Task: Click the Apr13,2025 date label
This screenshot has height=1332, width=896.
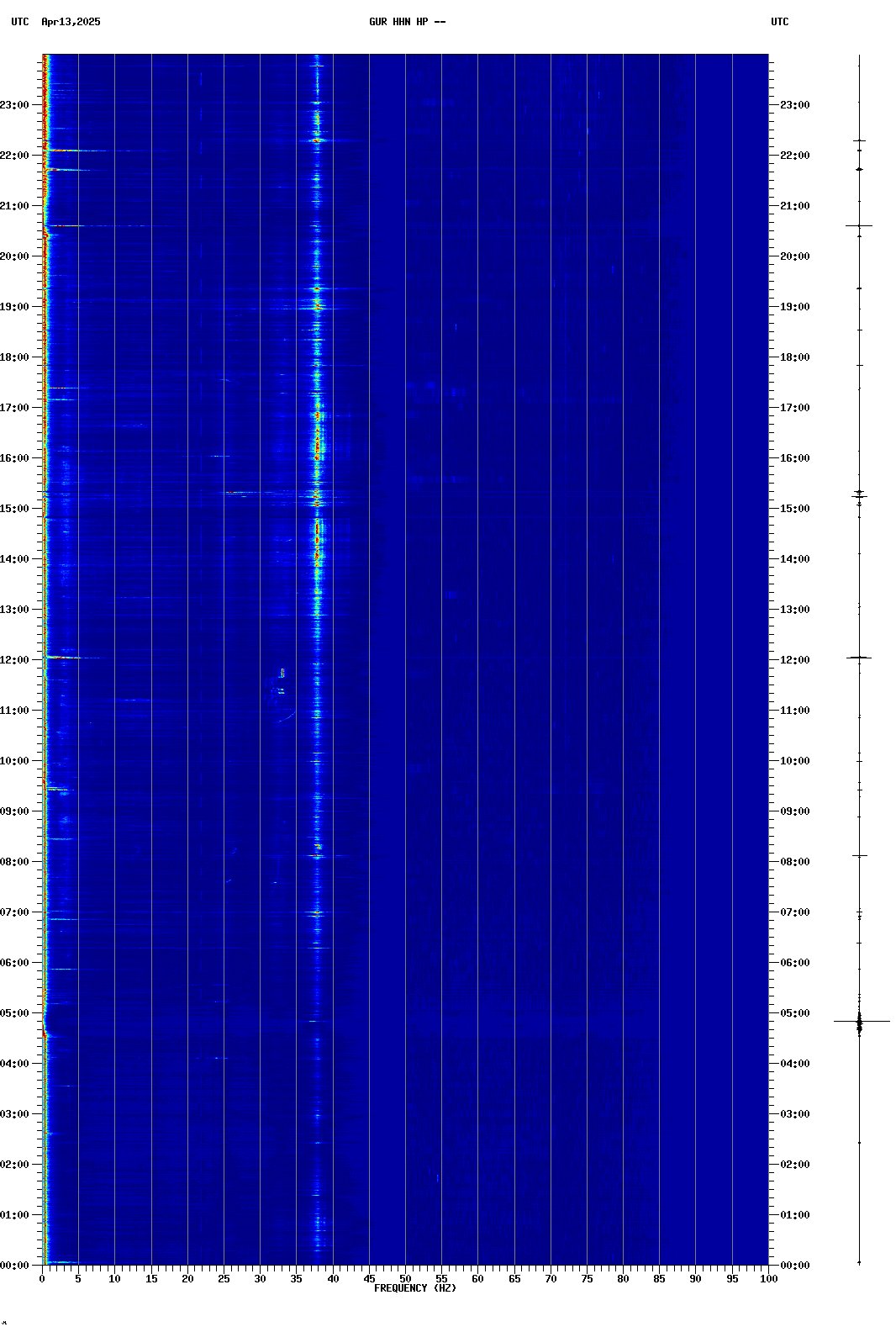Action: tap(71, 22)
